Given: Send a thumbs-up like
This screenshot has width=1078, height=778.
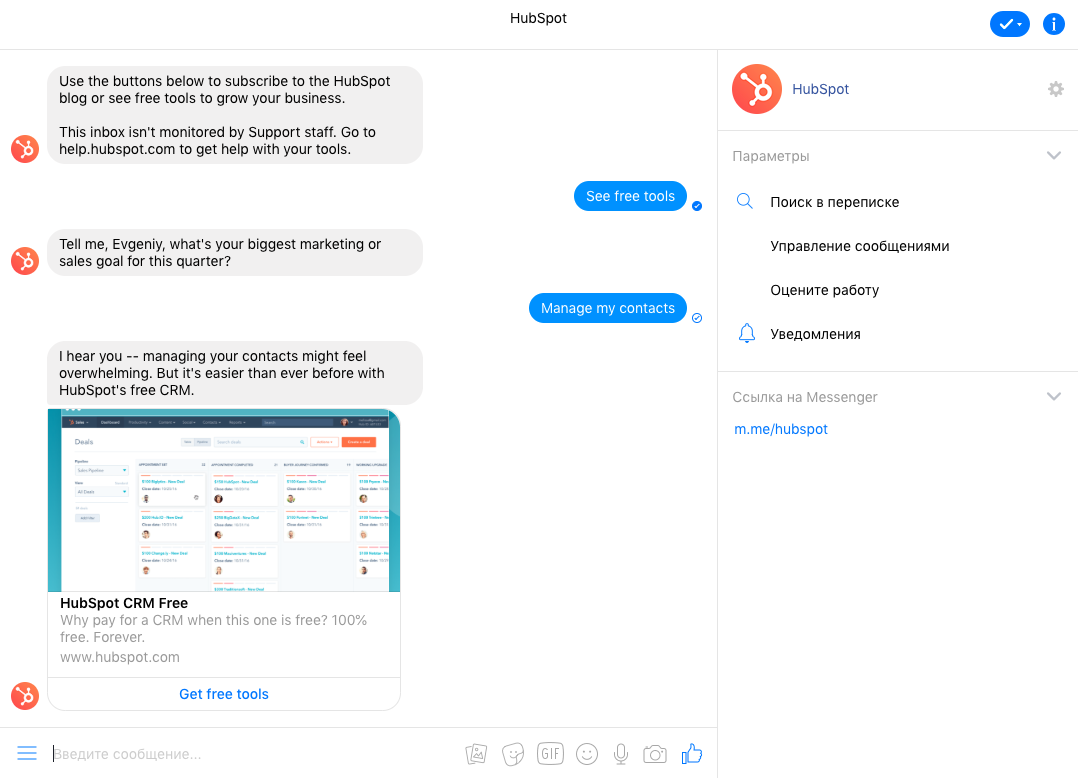Looking at the screenshot, I should (x=692, y=754).
